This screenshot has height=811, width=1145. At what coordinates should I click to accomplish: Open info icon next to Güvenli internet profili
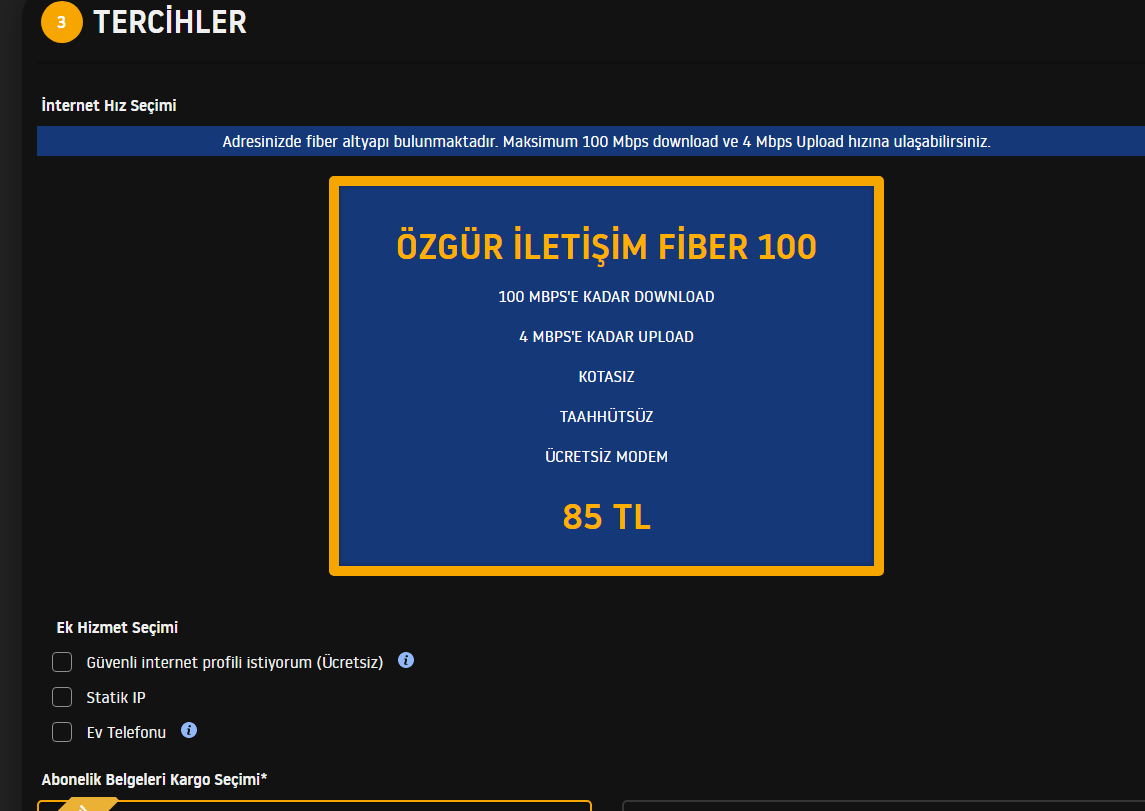pos(406,660)
